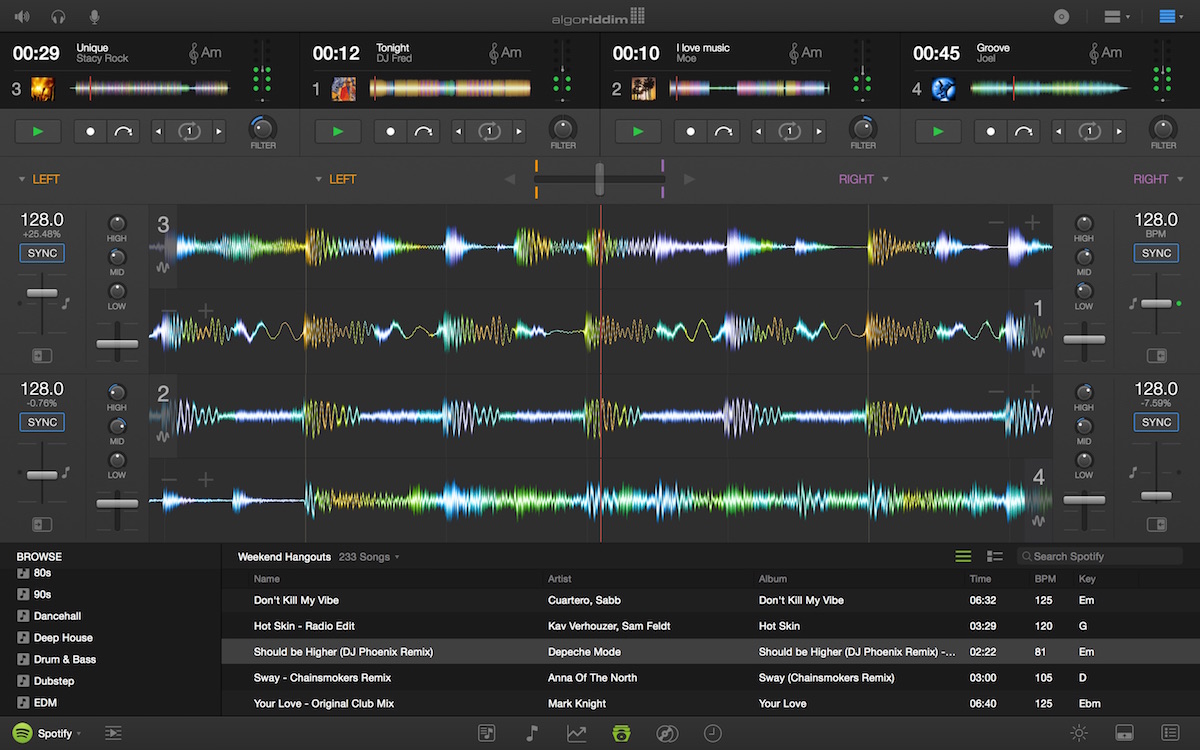Click the crossfader between LEFT and RIGHT
Image resolution: width=1200 pixels, height=750 pixels.
(x=600, y=179)
